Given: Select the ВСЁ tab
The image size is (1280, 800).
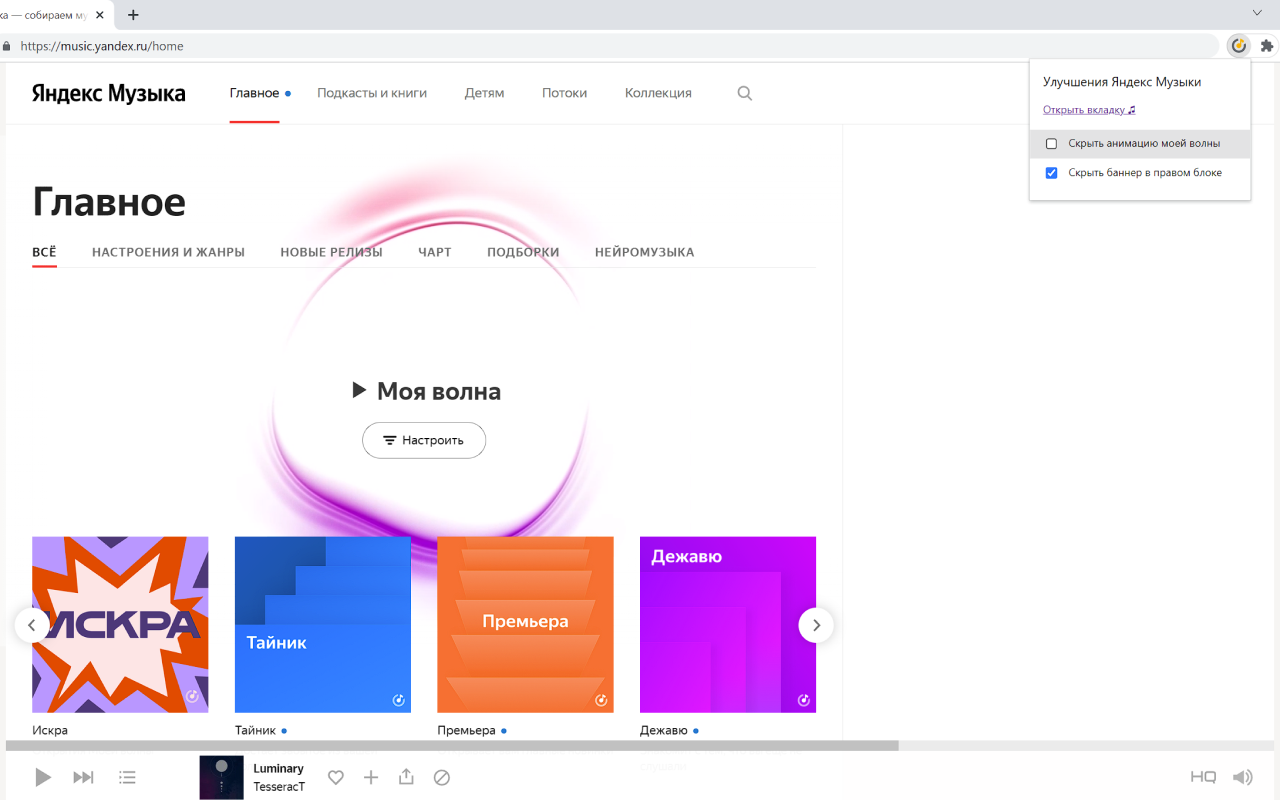Looking at the screenshot, I should point(44,252).
